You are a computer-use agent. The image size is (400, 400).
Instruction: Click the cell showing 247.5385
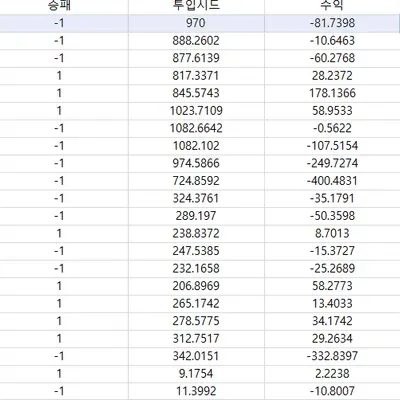[x=196, y=251]
